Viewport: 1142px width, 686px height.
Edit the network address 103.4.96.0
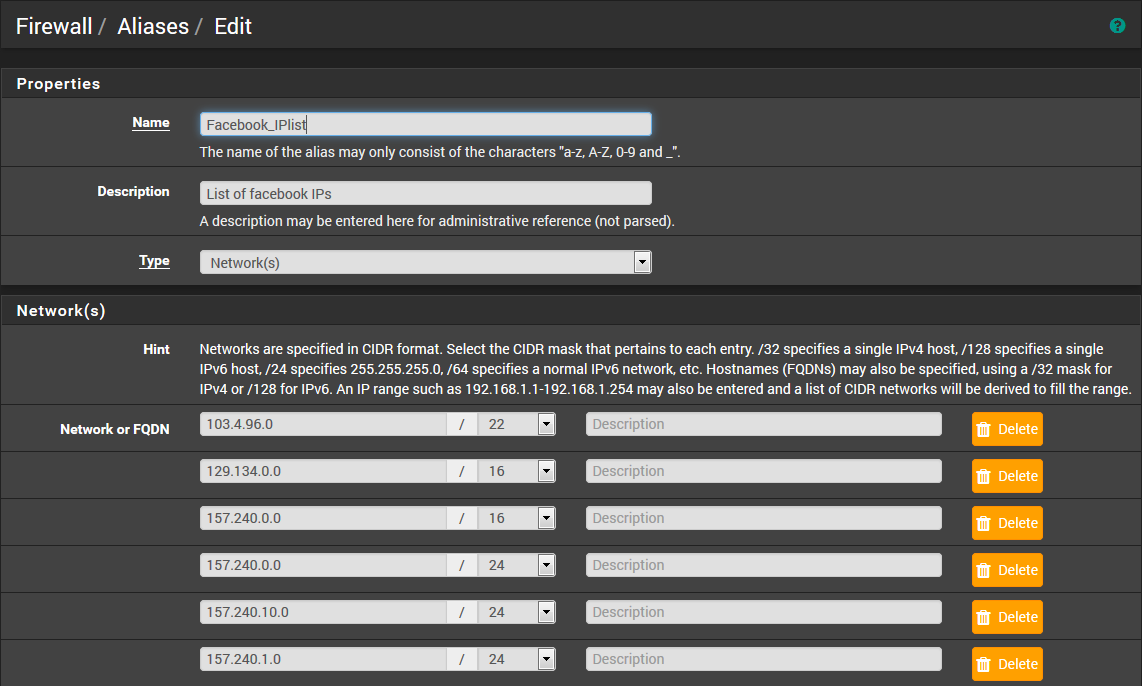(x=323, y=424)
